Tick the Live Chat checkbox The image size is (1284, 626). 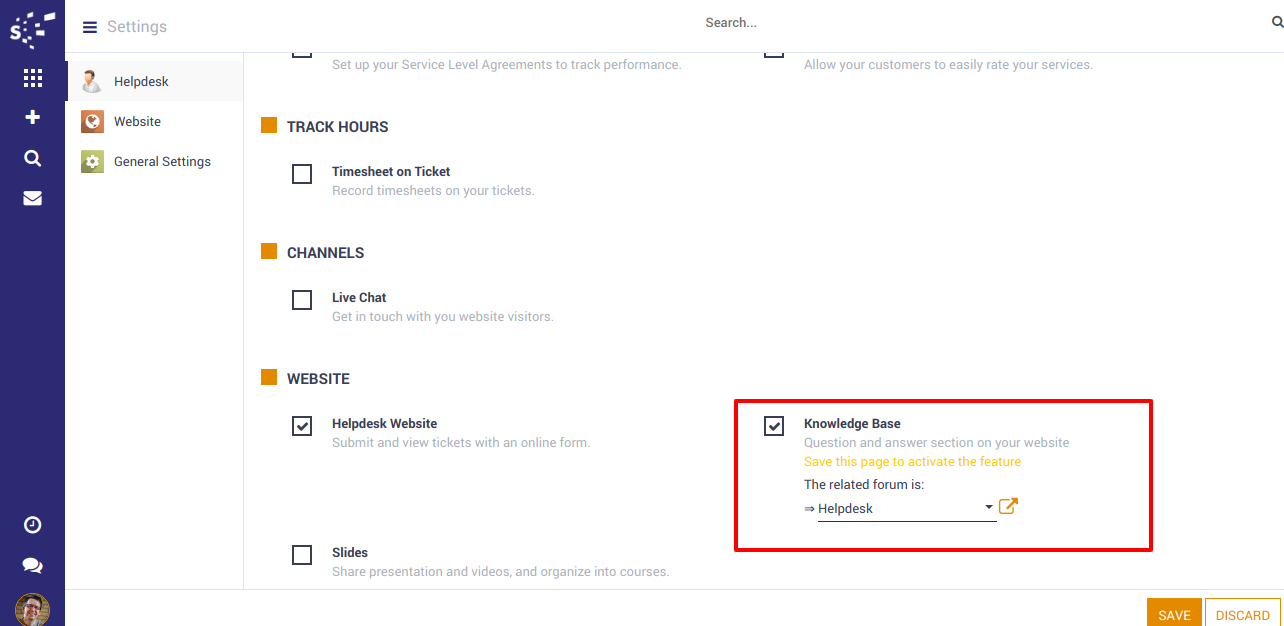click(x=302, y=300)
